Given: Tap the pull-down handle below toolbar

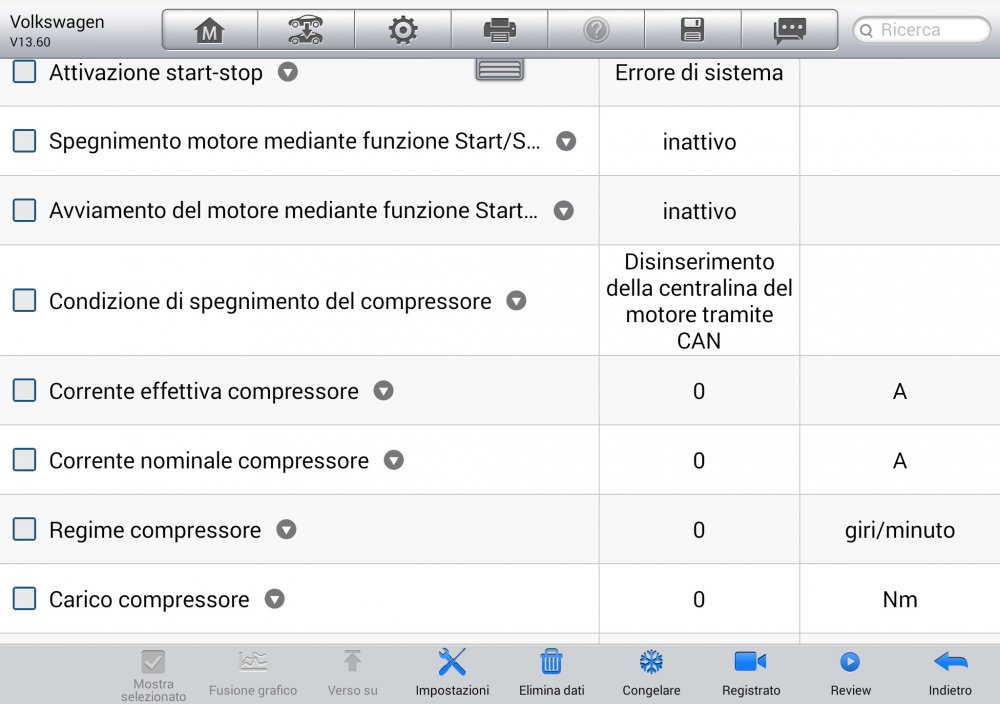Looking at the screenshot, I should (499, 69).
